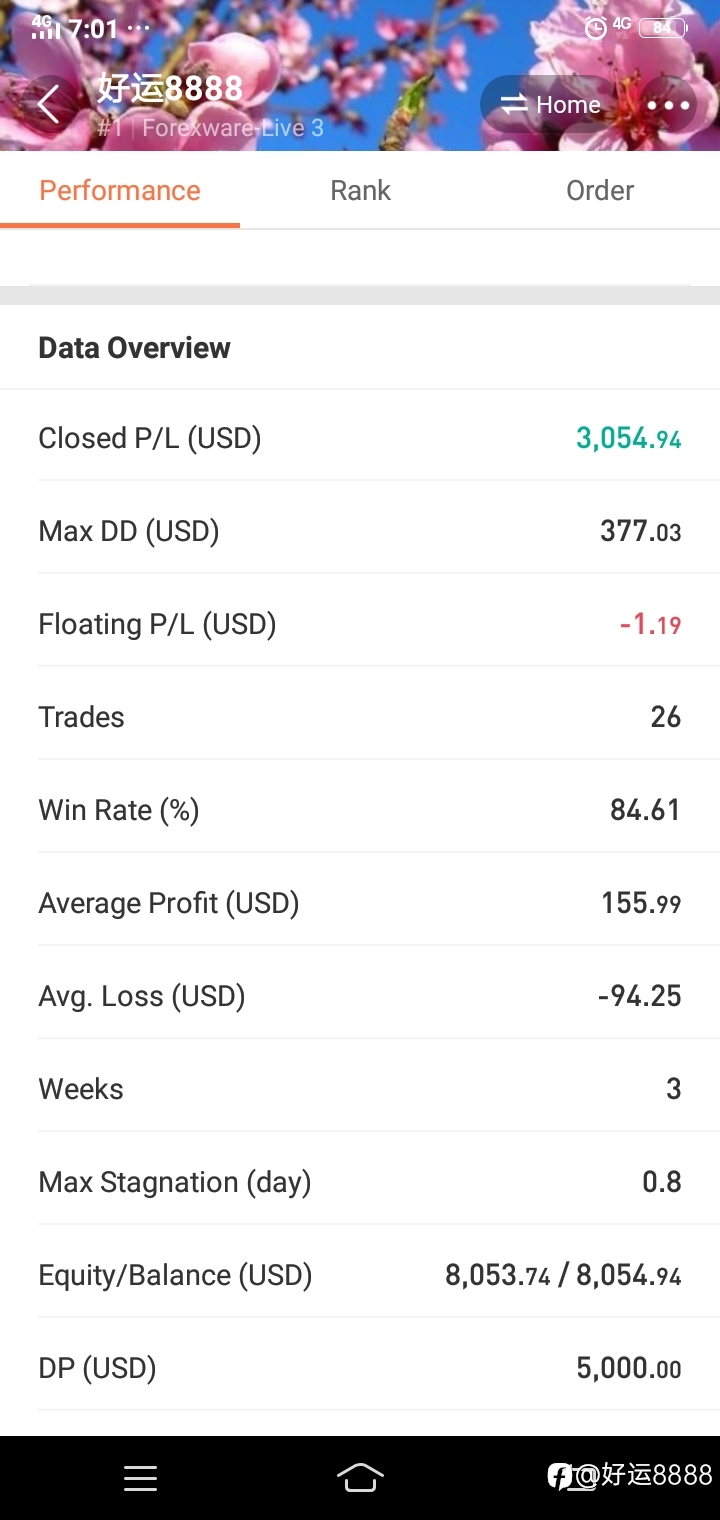Switch to the Rank tab
720x1520 pixels.
click(x=360, y=190)
